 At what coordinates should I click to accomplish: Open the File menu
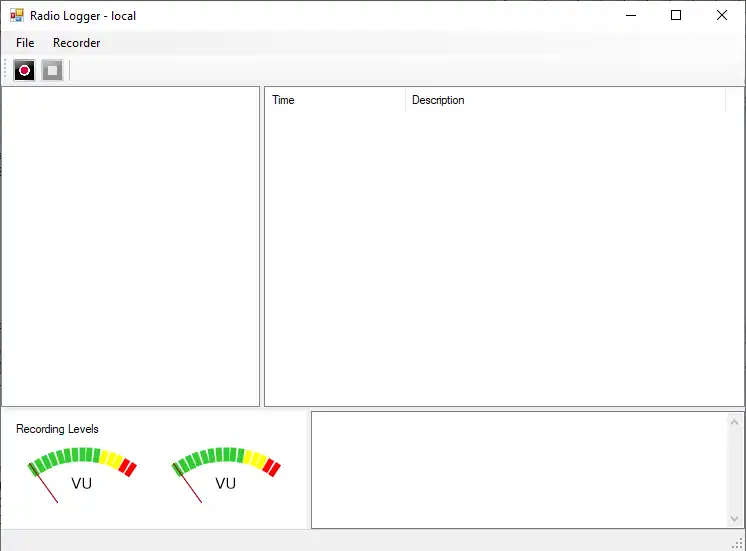click(x=25, y=43)
